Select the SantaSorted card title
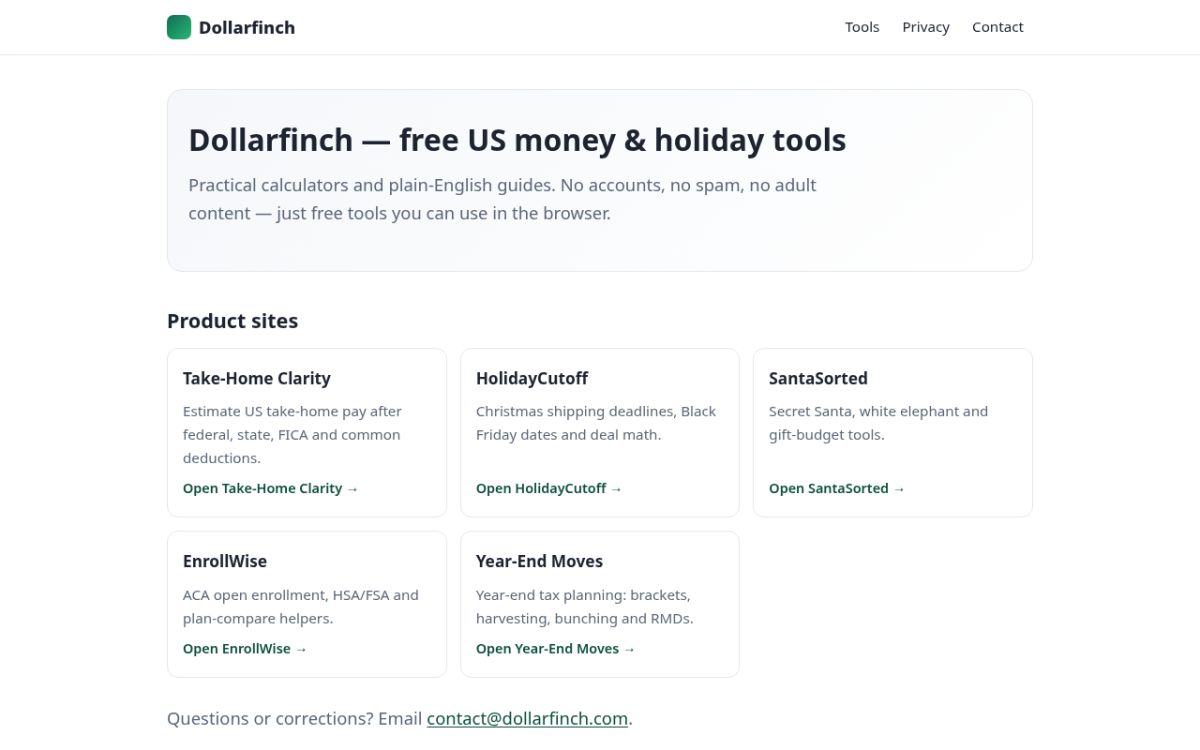 (x=818, y=378)
